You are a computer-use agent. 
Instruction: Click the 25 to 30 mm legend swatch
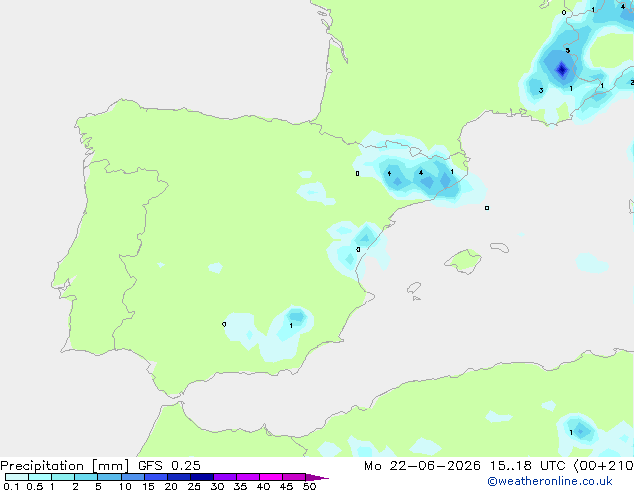pyautogui.click(x=201, y=477)
